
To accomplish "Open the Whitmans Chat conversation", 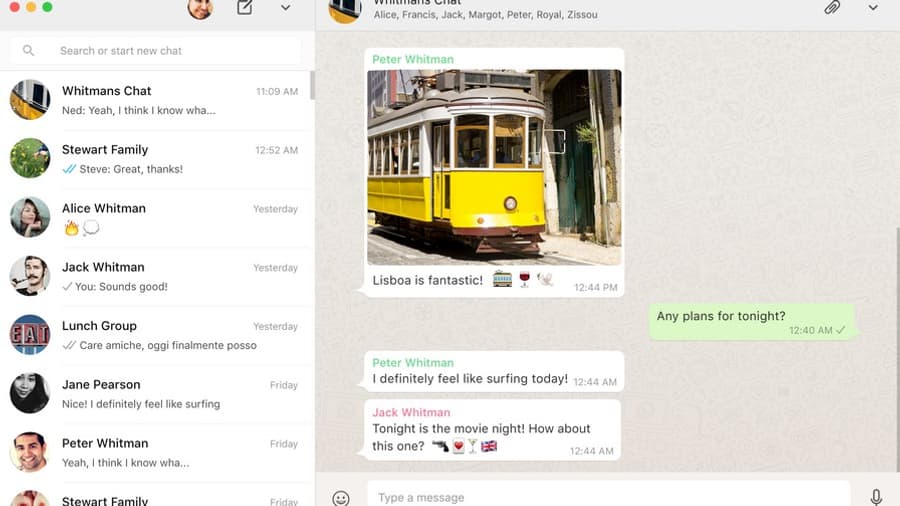I will 156,100.
